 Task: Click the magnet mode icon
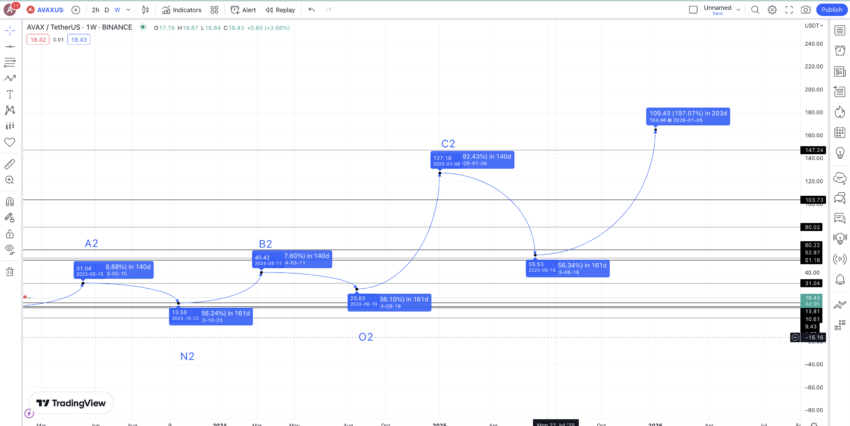(x=9, y=202)
